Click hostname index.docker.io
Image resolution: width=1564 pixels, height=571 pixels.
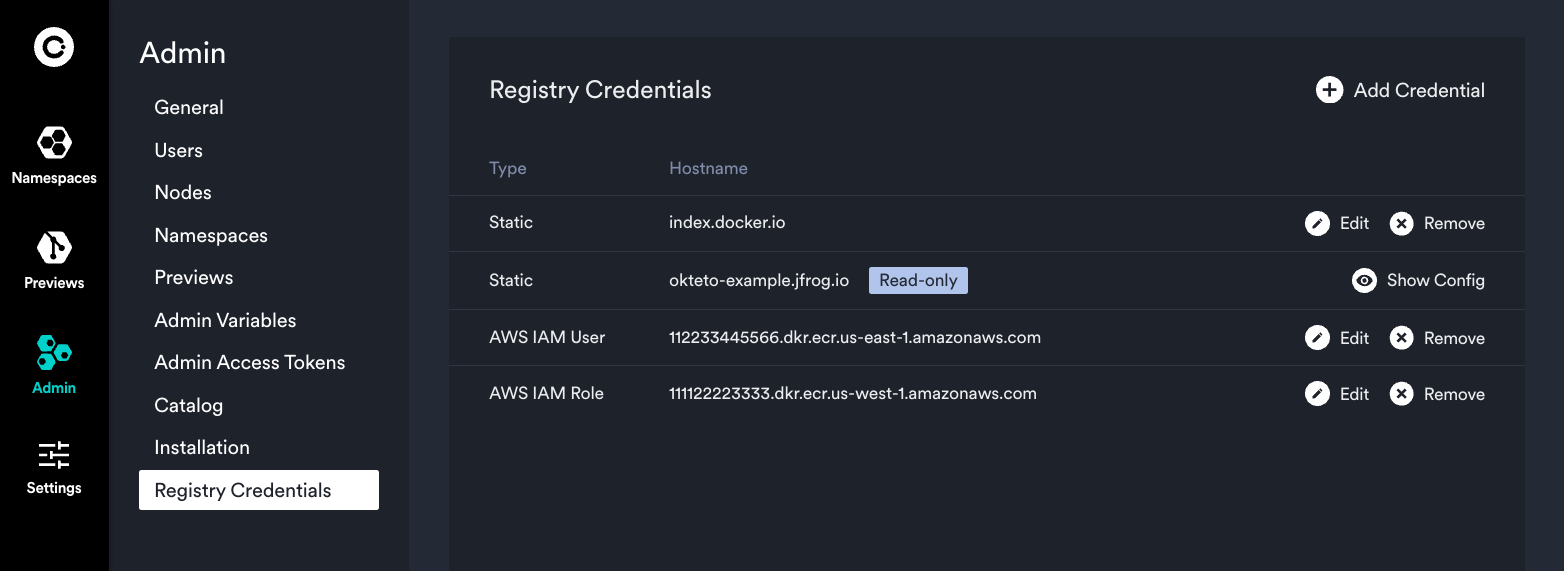[727, 222]
